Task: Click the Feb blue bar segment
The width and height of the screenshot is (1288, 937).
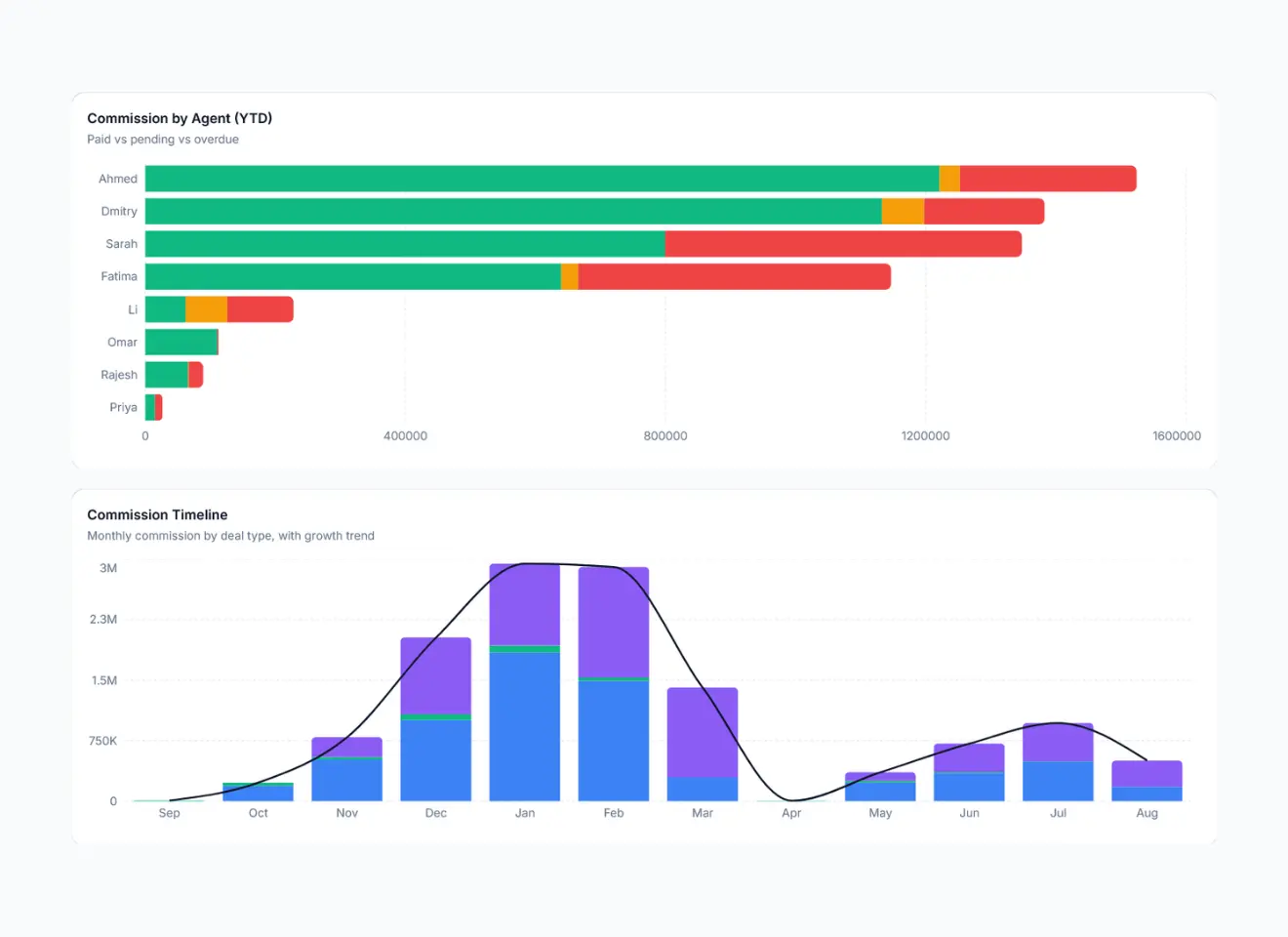Action: (x=614, y=741)
